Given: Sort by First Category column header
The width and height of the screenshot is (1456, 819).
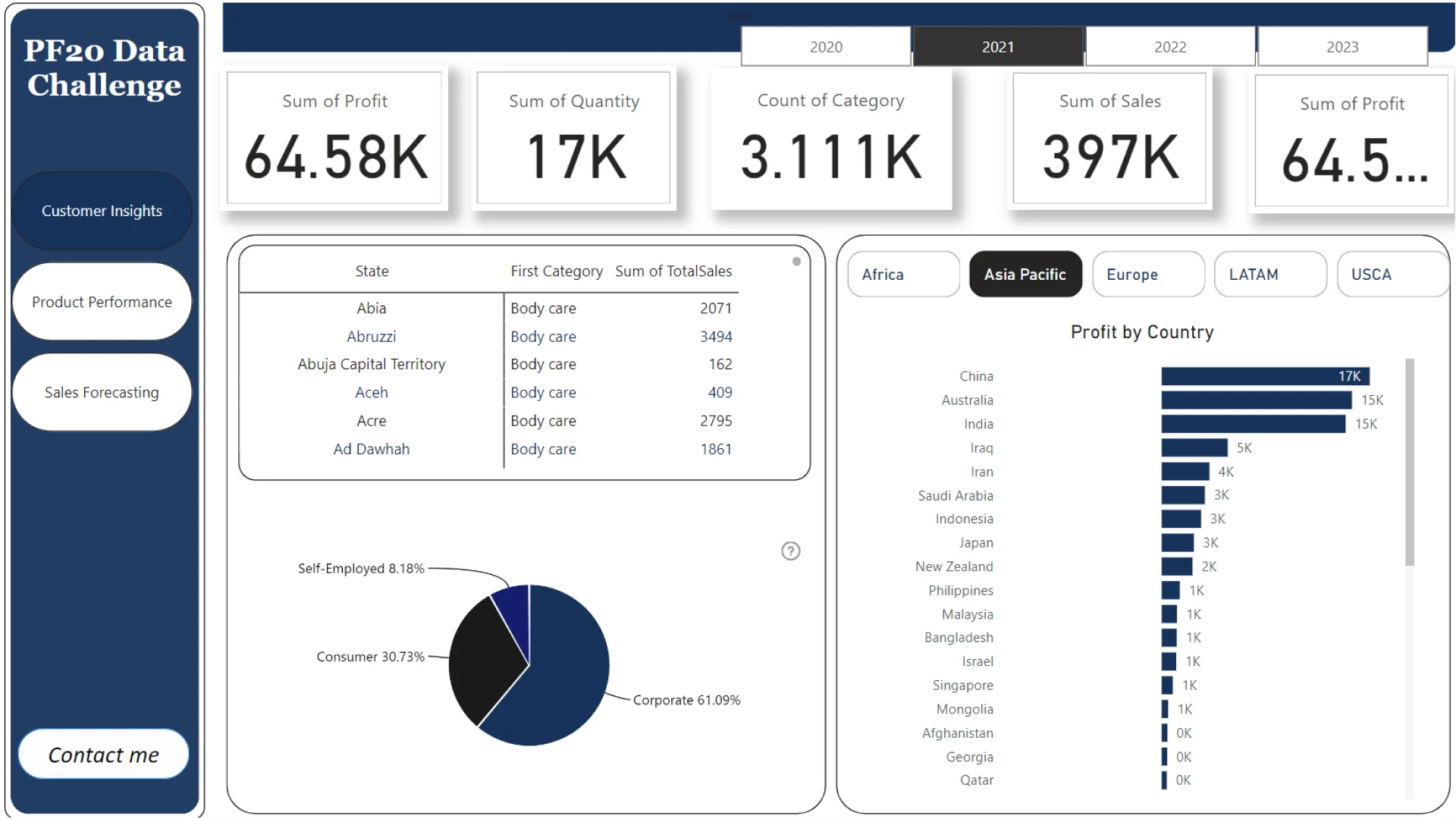Looking at the screenshot, I should pos(557,271).
